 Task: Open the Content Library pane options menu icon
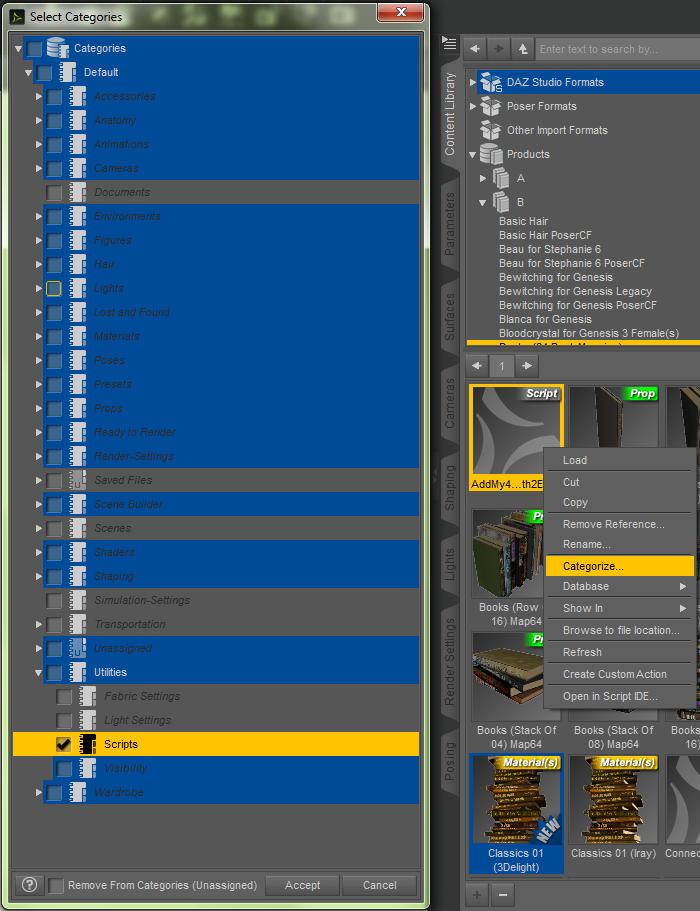pyautogui.click(x=449, y=44)
